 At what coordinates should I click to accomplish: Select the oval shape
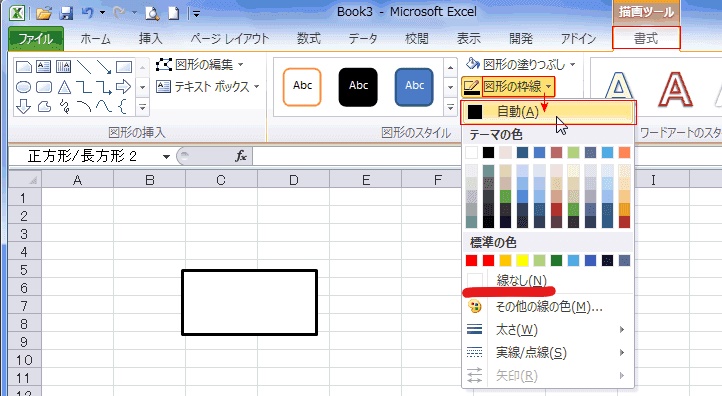[x=23, y=87]
